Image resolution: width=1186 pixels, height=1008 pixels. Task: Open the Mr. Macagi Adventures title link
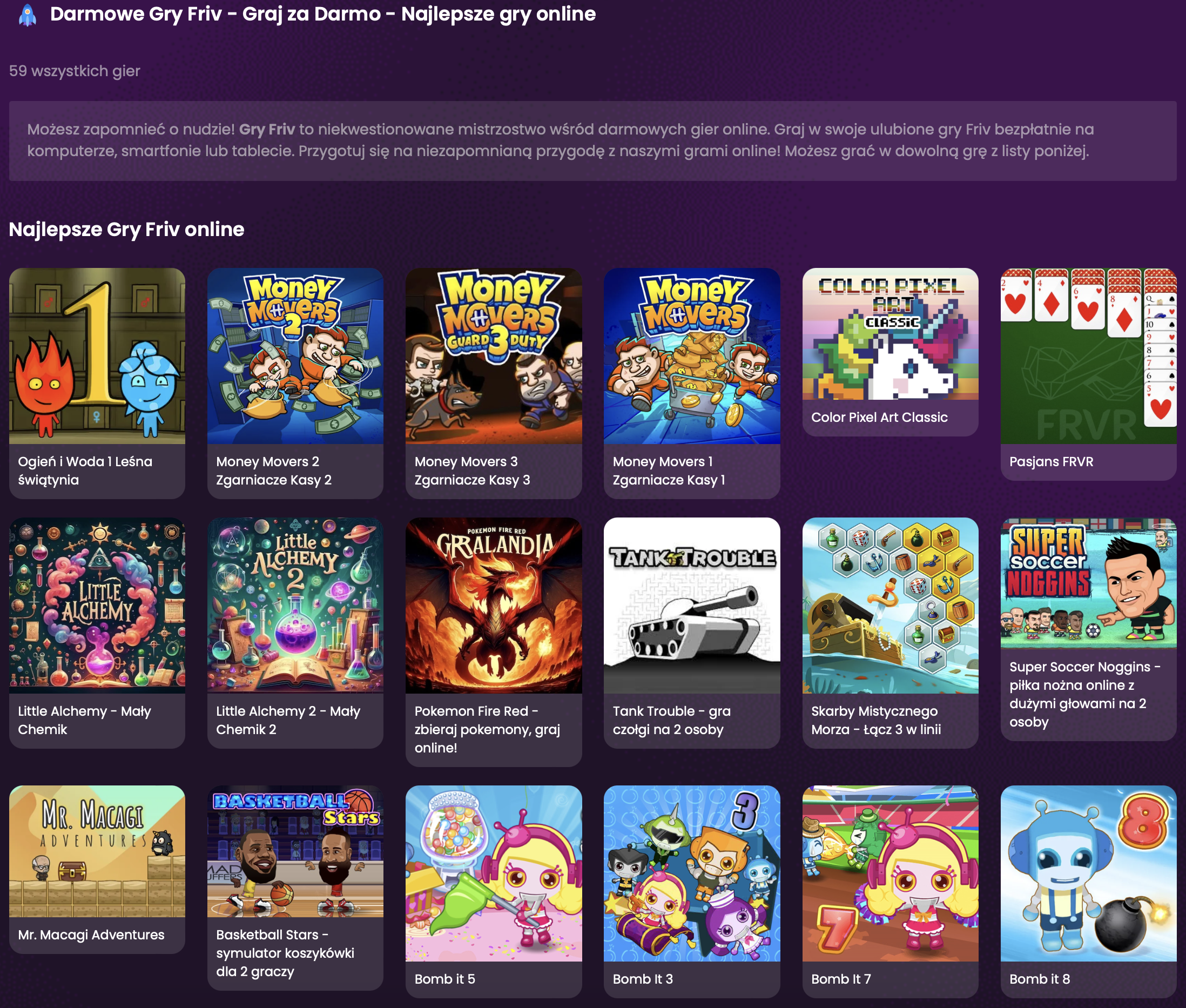coord(91,935)
